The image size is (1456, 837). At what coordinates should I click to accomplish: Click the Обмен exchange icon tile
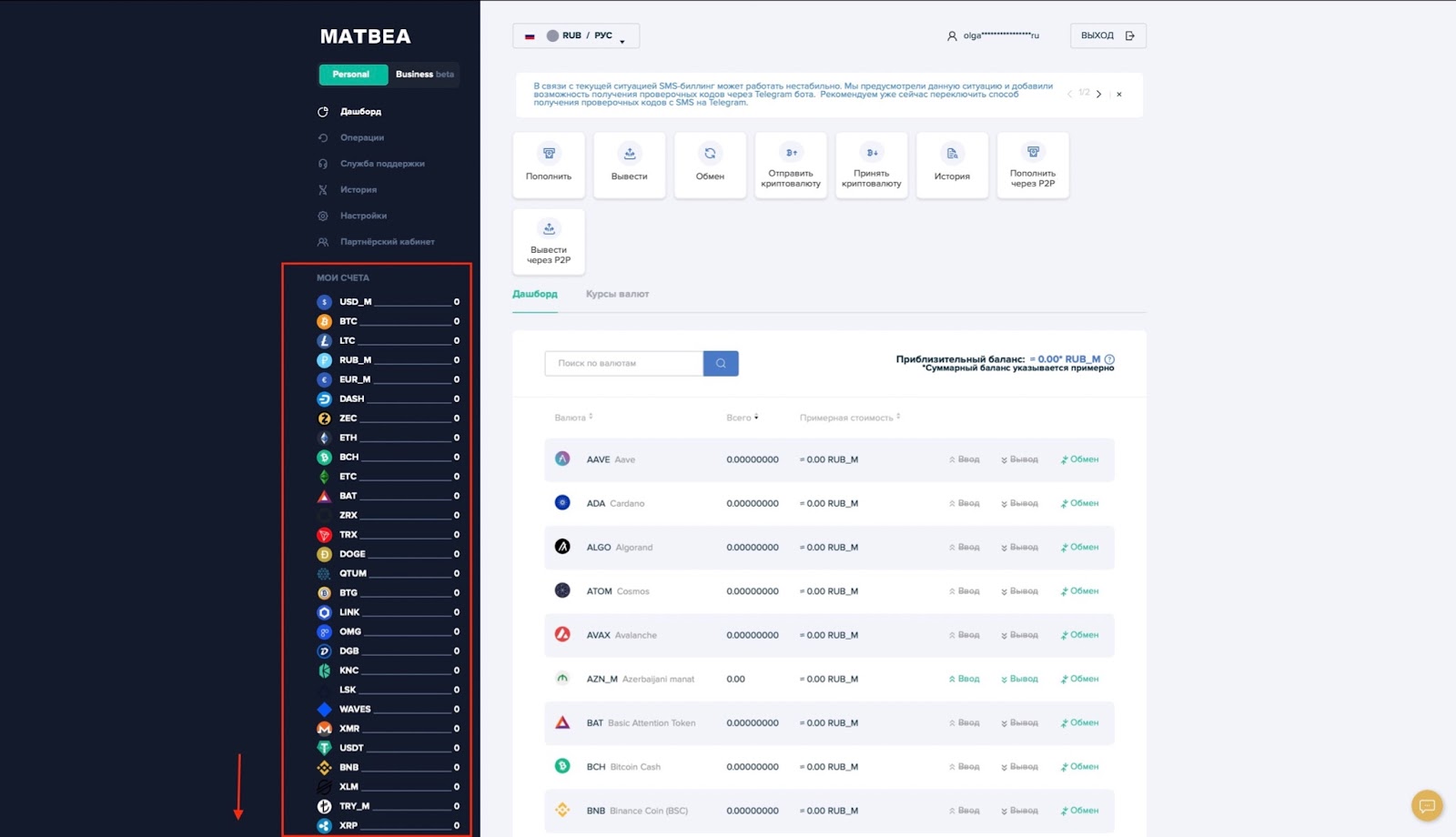click(710, 165)
